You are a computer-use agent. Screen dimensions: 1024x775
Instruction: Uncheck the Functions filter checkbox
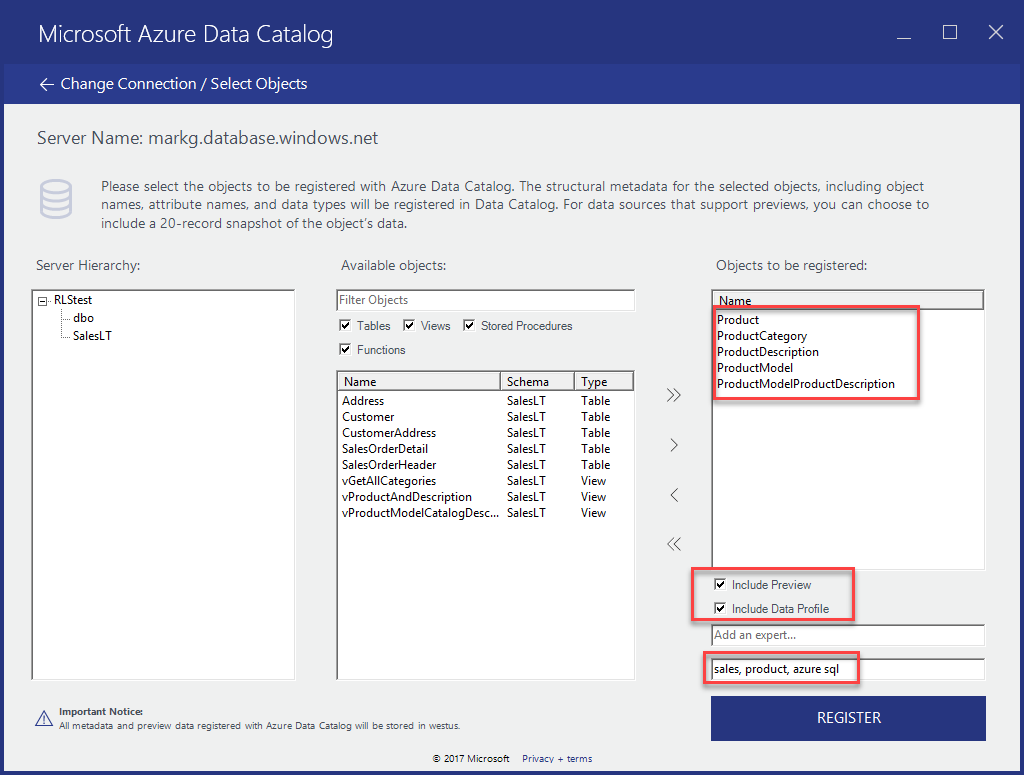coord(345,349)
